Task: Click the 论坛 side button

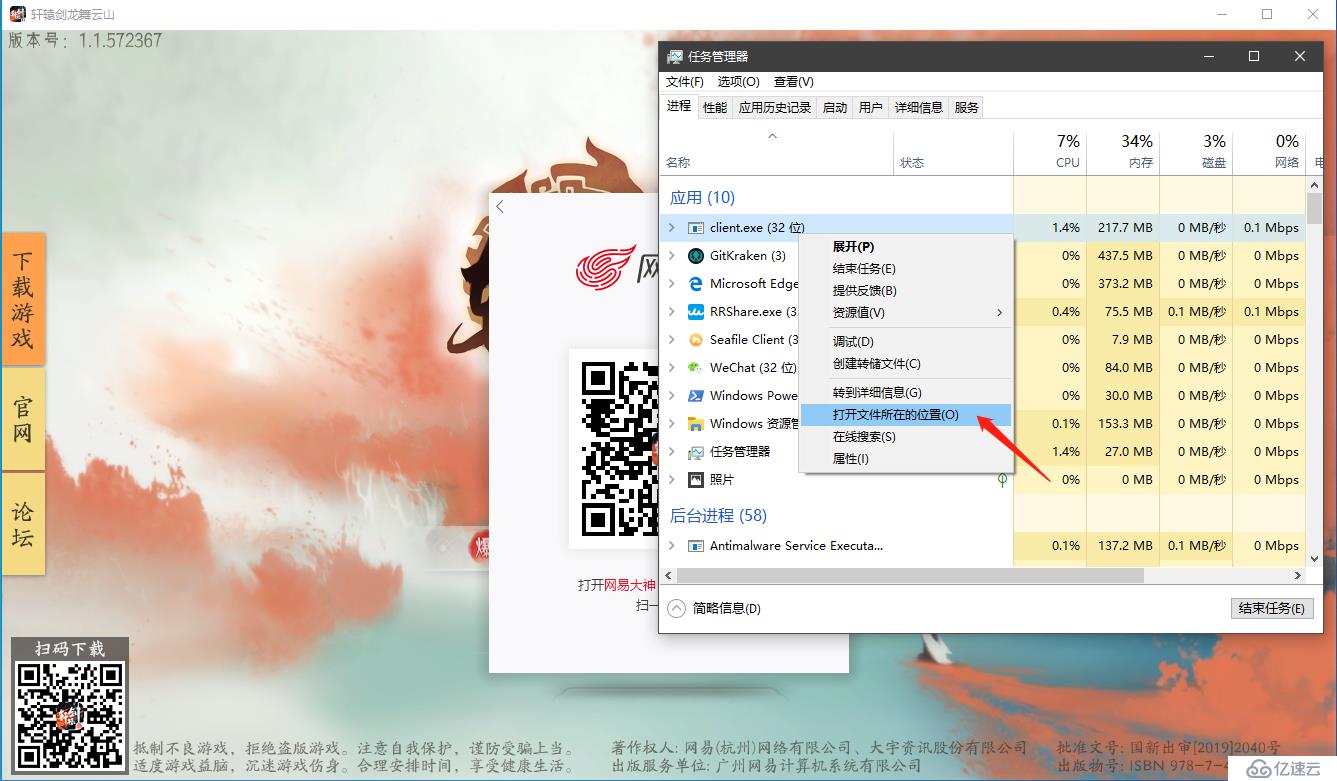Action: tap(23, 524)
